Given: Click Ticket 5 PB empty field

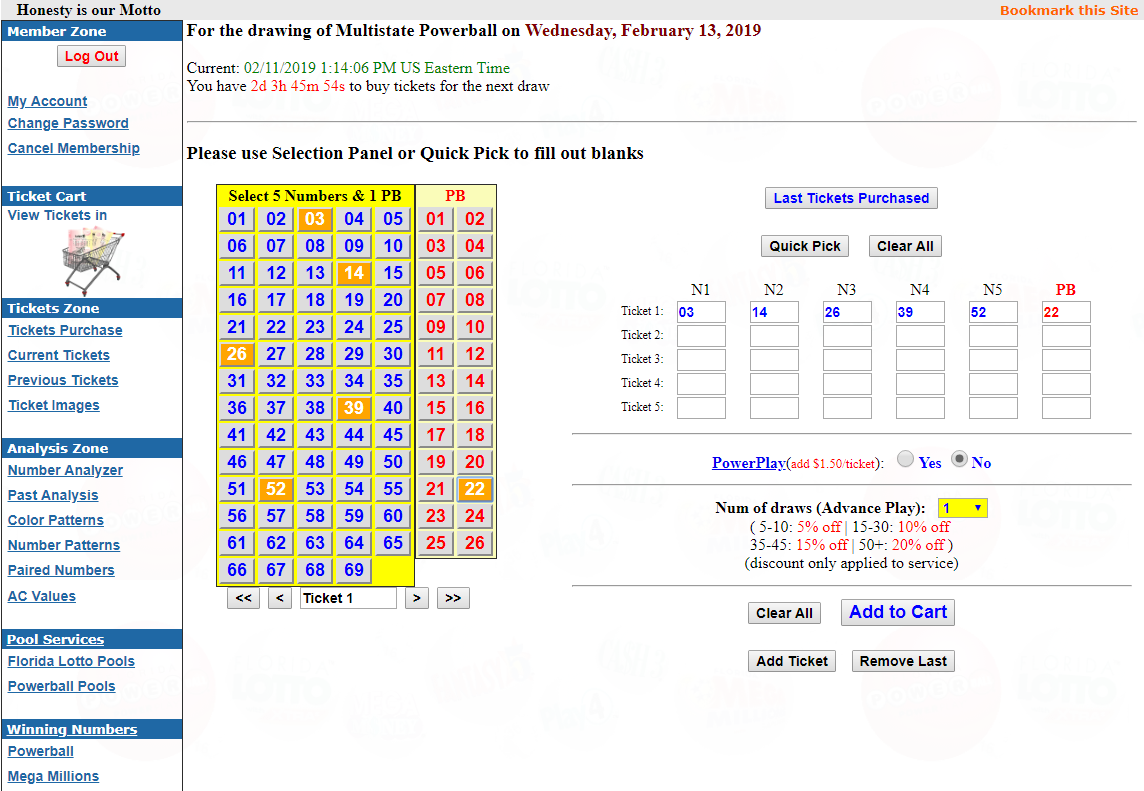Looking at the screenshot, I should tap(1066, 408).
